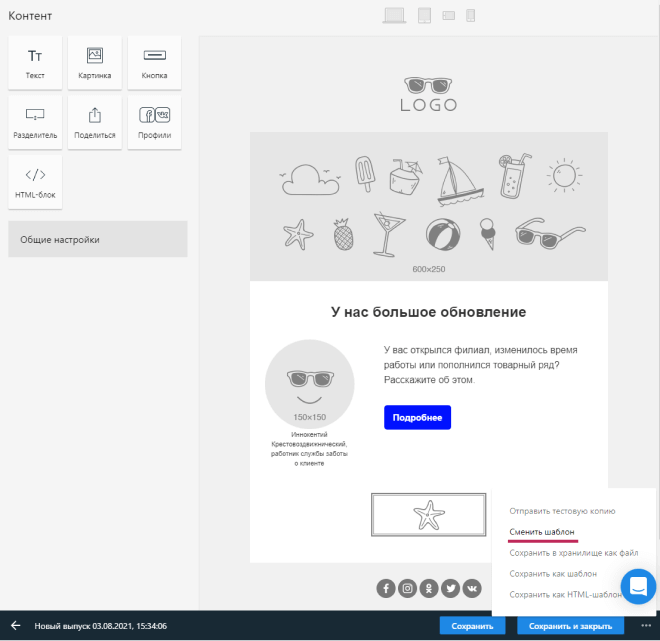Click Сохранить и закрыть button

(x=570, y=626)
